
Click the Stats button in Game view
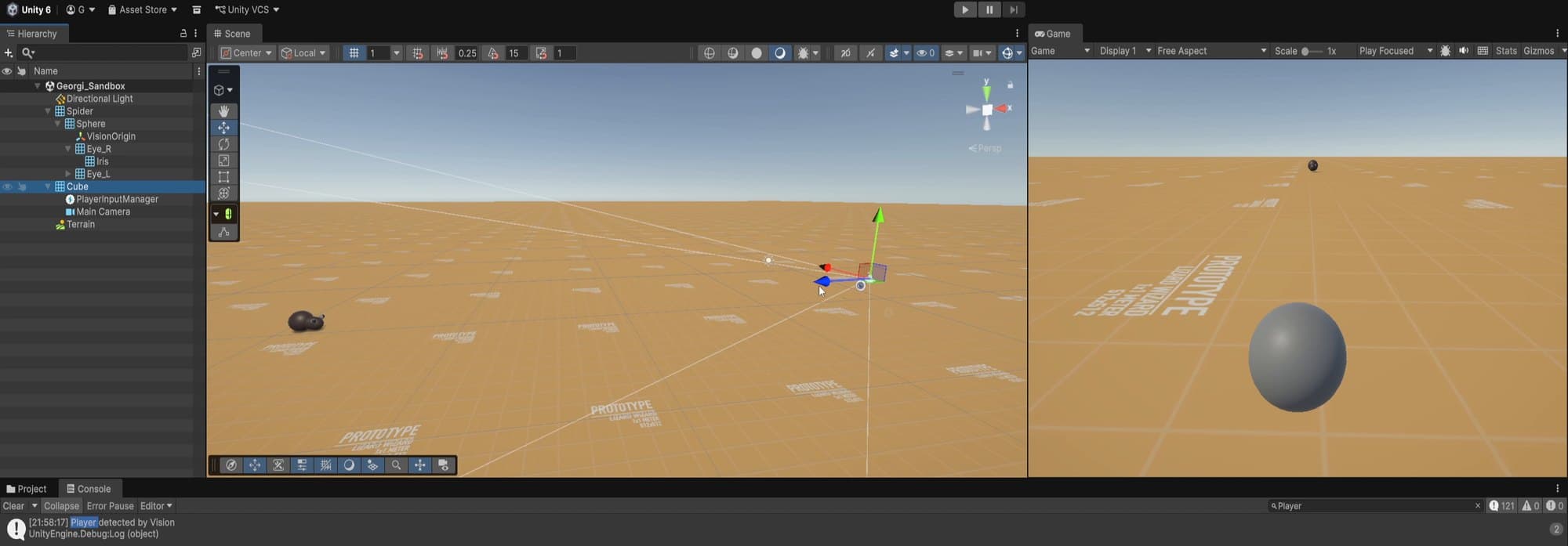pos(1506,51)
